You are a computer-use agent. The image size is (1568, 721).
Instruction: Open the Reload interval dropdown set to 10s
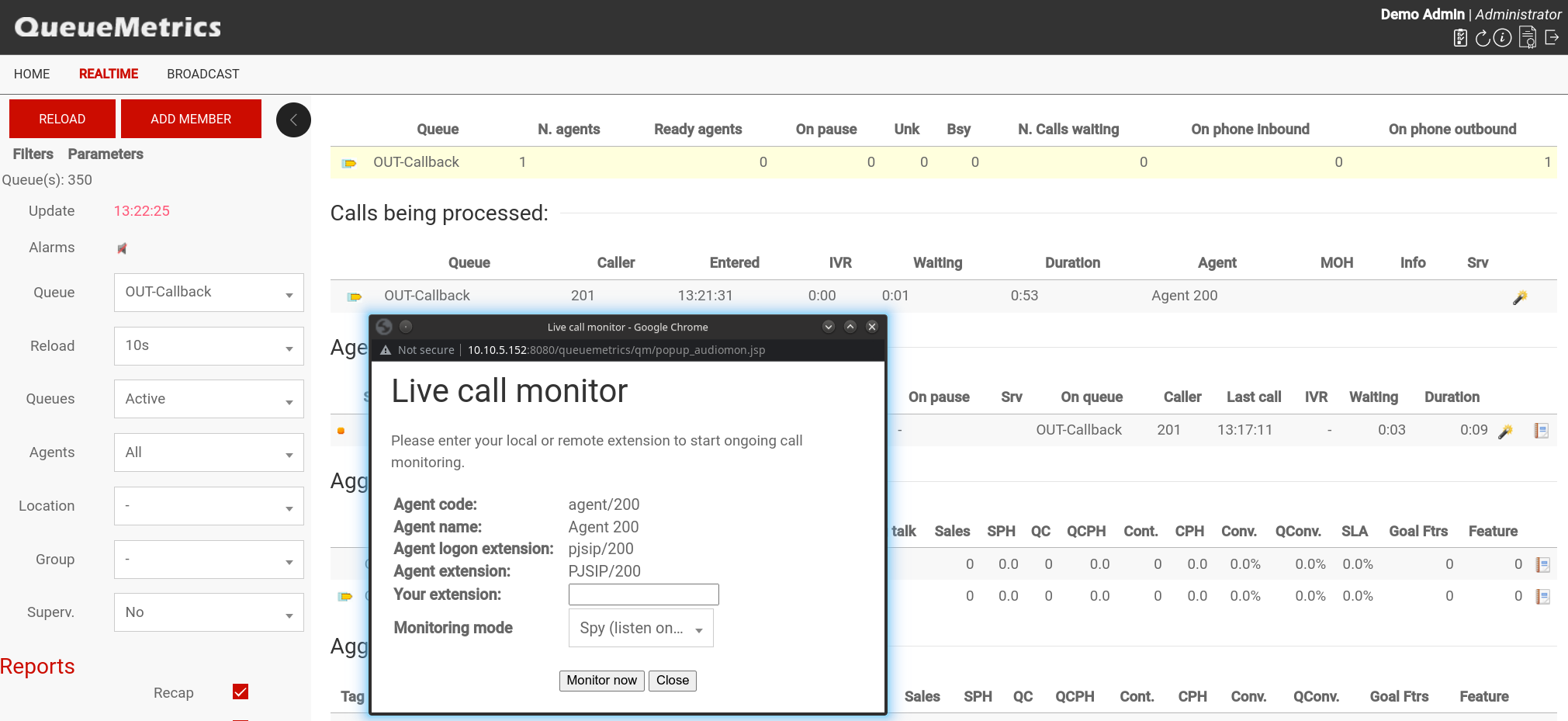coord(209,346)
